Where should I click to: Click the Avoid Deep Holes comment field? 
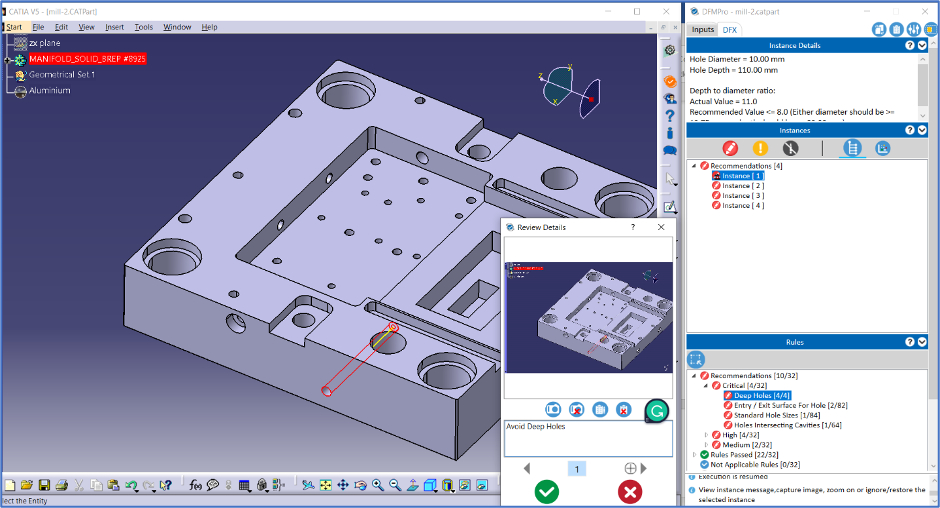(588, 438)
